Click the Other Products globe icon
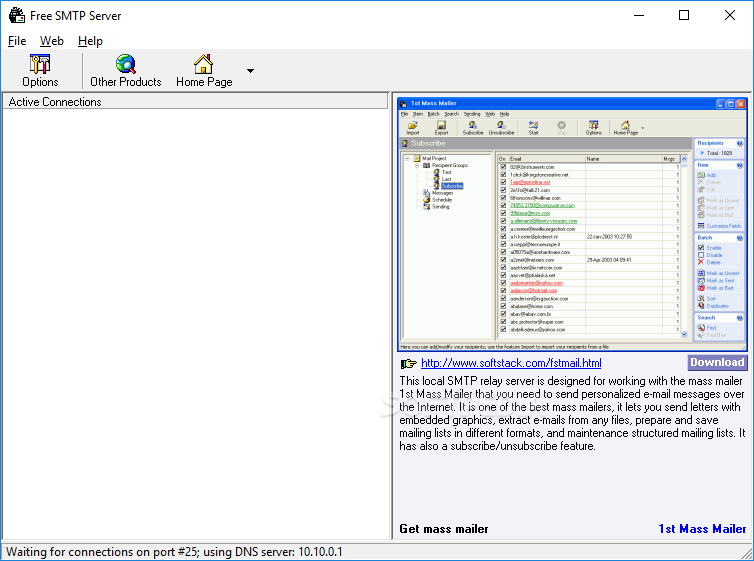754x561 pixels. 126,63
